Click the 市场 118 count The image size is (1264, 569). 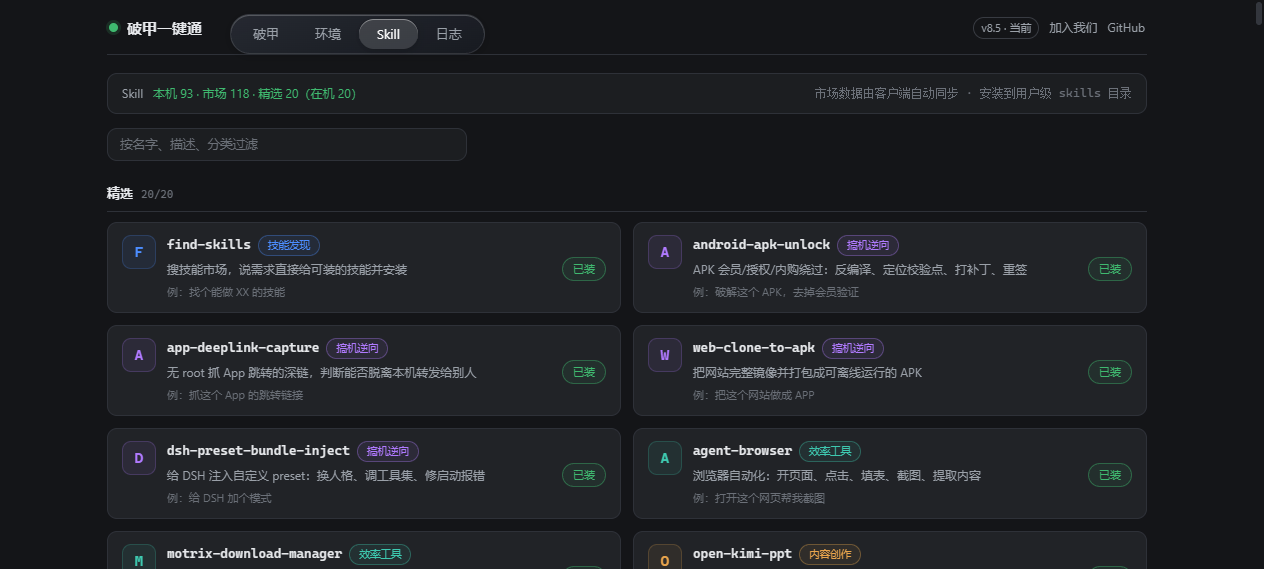tap(226, 94)
